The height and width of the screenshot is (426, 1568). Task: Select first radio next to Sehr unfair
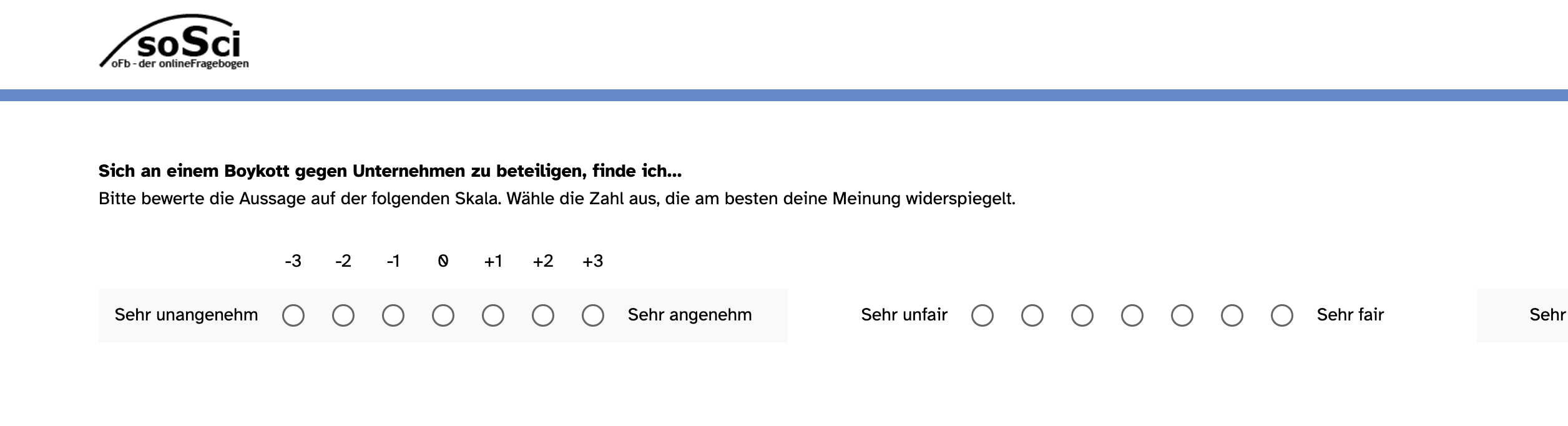[x=982, y=315]
